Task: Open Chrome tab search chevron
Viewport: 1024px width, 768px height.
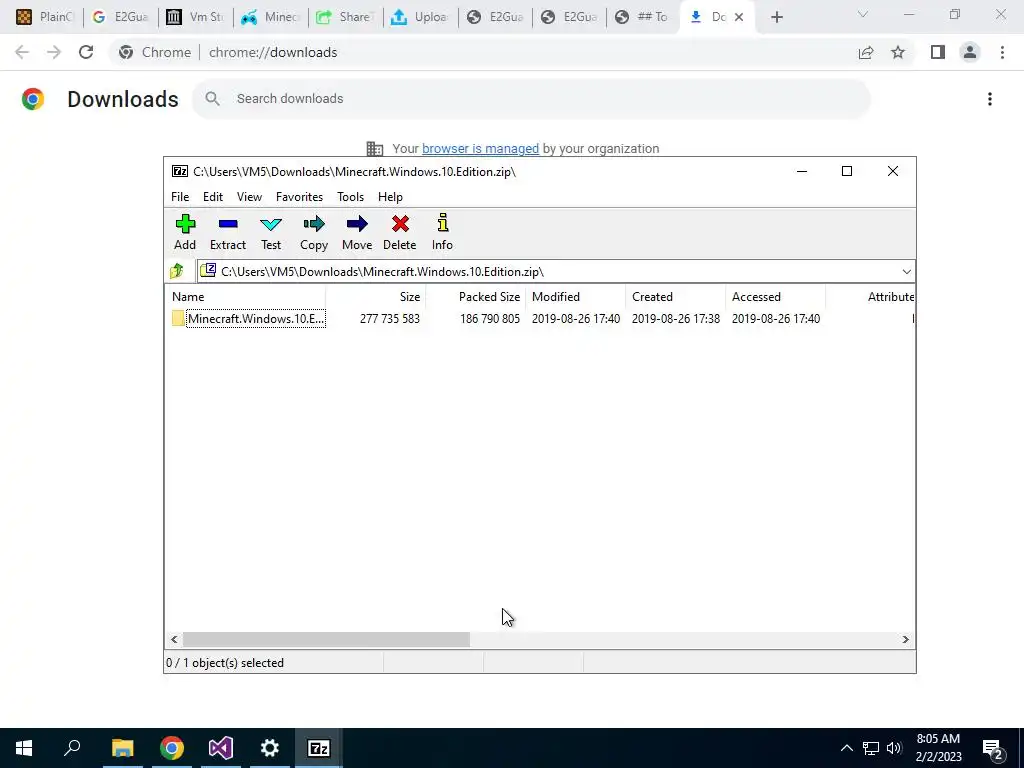Action: pyautogui.click(x=863, y=15)
